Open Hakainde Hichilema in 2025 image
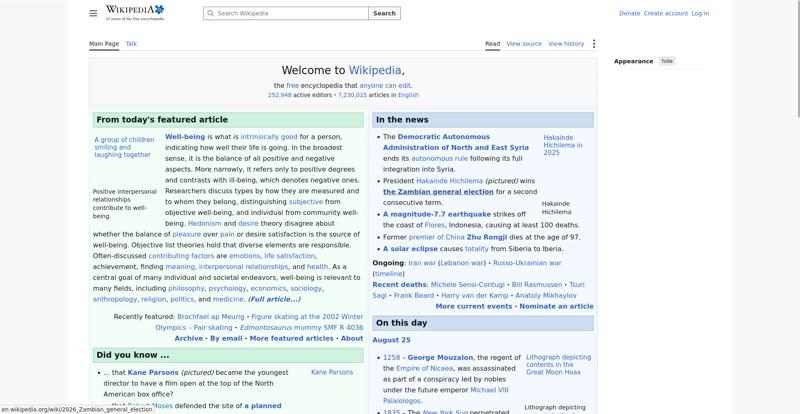This screenshot has width=800, height=414. pyautogui.click(x=563, y=145)
